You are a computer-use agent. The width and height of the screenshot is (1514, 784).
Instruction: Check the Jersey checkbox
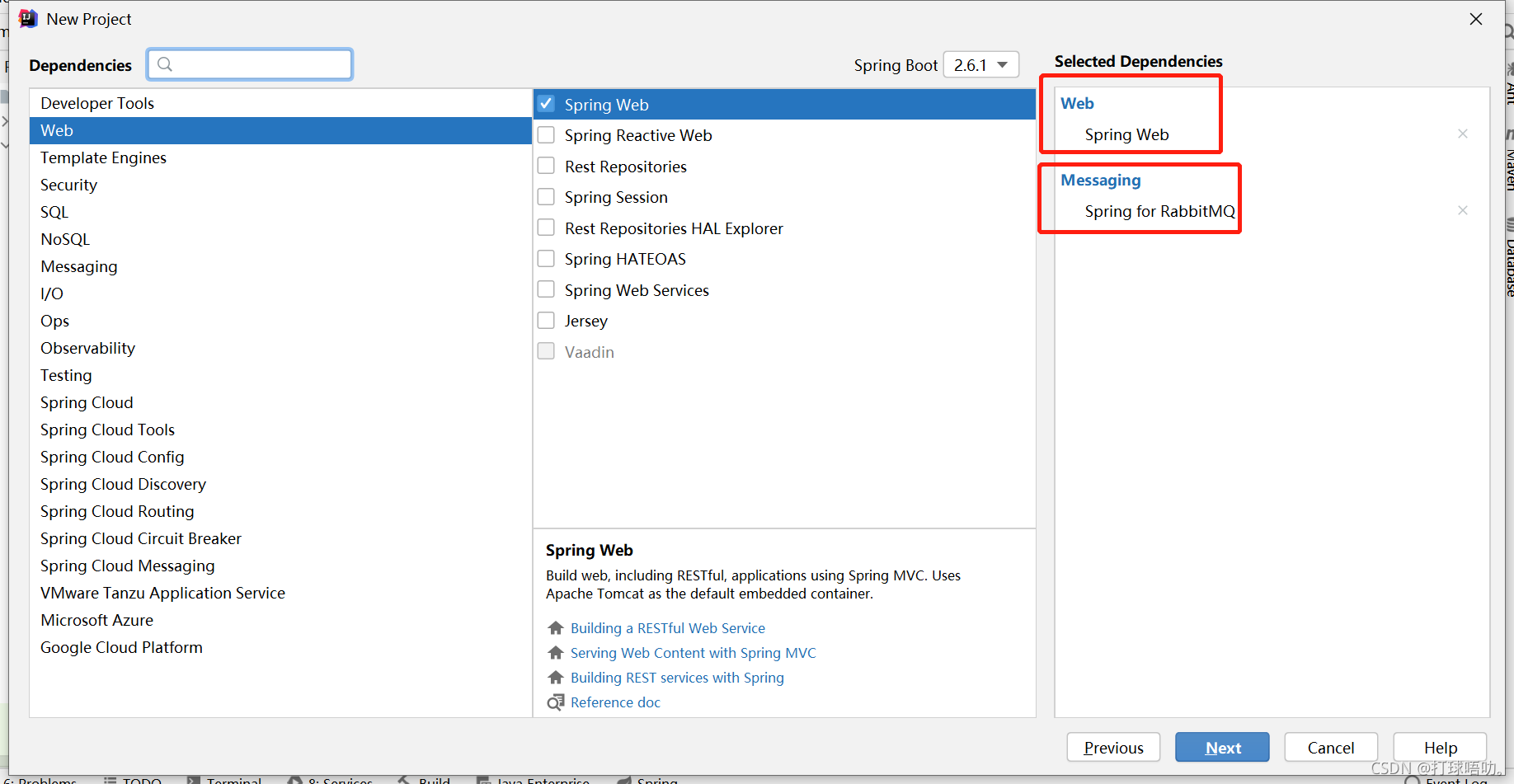(x=546, y=320)
